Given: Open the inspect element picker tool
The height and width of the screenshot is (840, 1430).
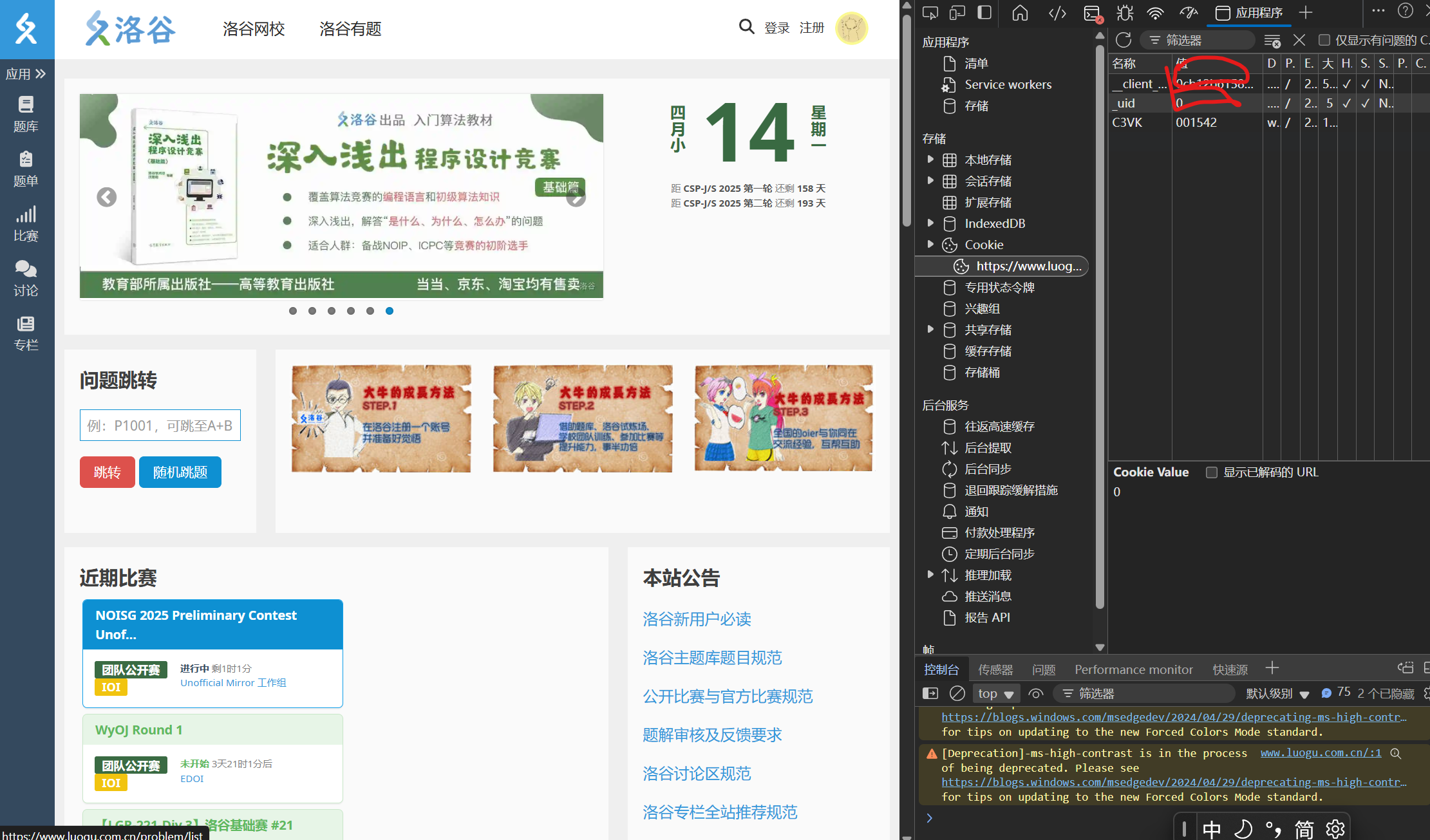Looking at the screenshot, I should 930,13.
